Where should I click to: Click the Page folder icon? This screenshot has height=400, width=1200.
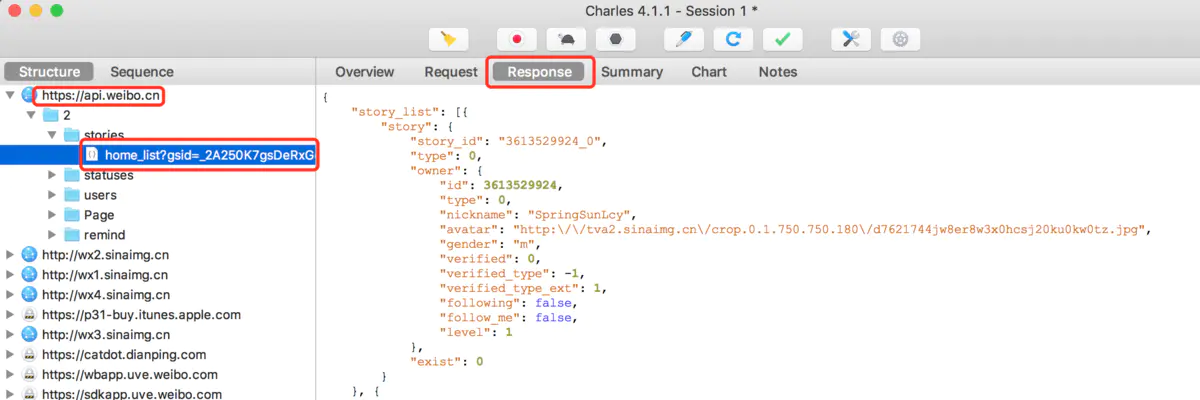pyautogui.click(x=71, y=215)
